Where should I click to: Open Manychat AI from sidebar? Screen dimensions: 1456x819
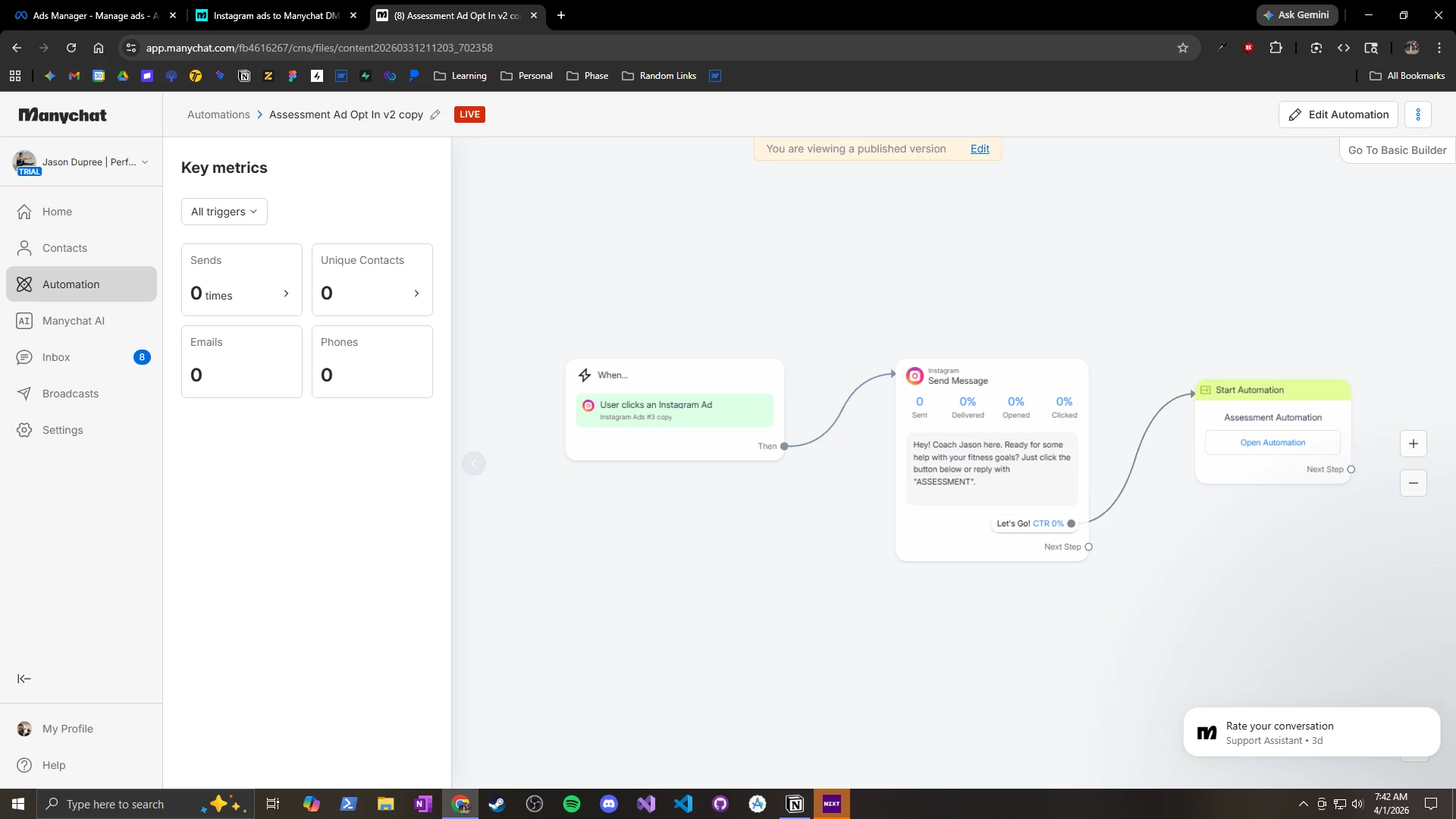coord(74,321)
